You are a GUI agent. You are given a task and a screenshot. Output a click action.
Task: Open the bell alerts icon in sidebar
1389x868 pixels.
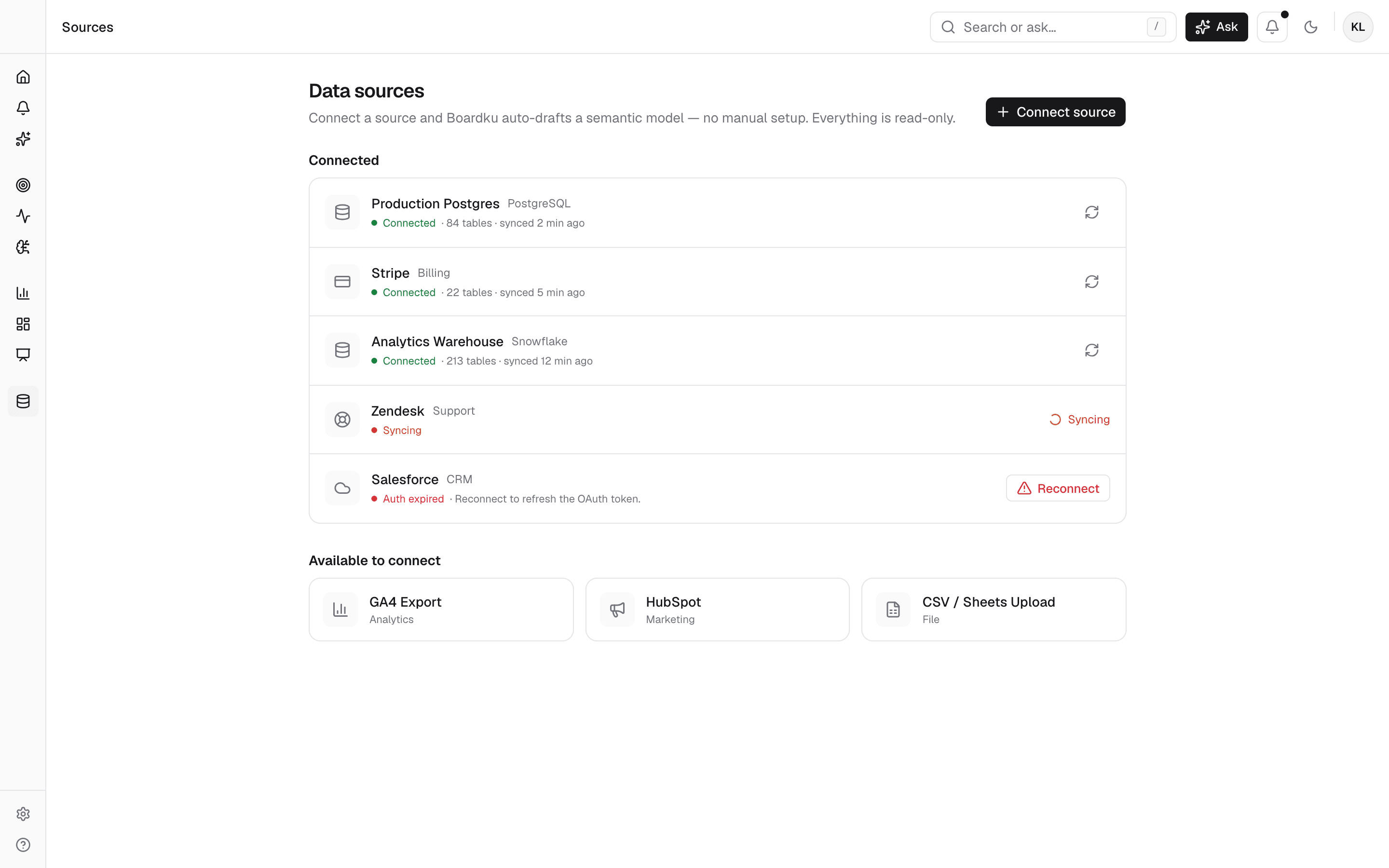[23, 108]
